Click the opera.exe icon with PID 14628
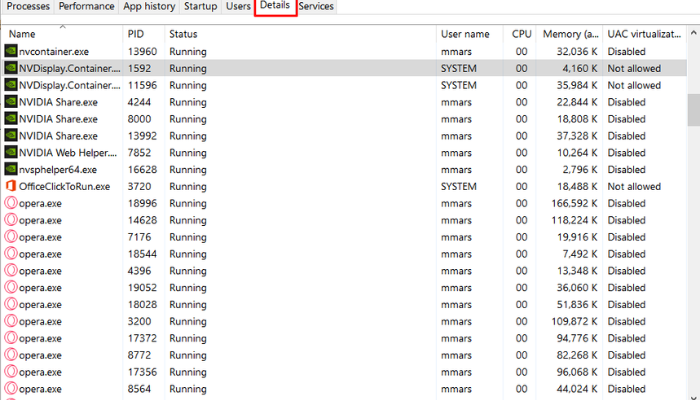Image resolution: width=700 pixels, height=400 pixels. point(11,220)
